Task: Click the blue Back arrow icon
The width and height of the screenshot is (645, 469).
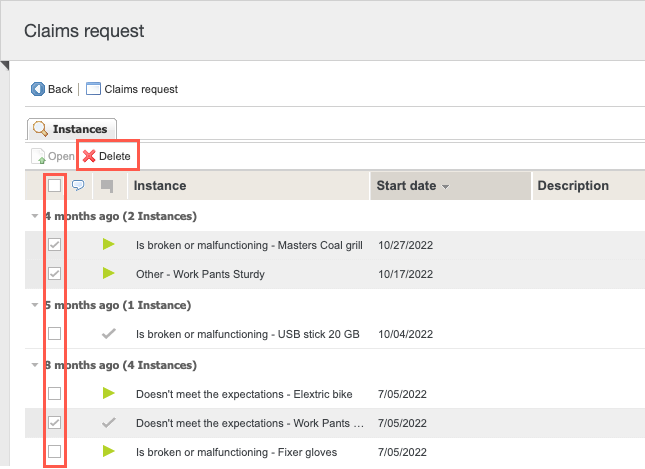Action: 38,89
